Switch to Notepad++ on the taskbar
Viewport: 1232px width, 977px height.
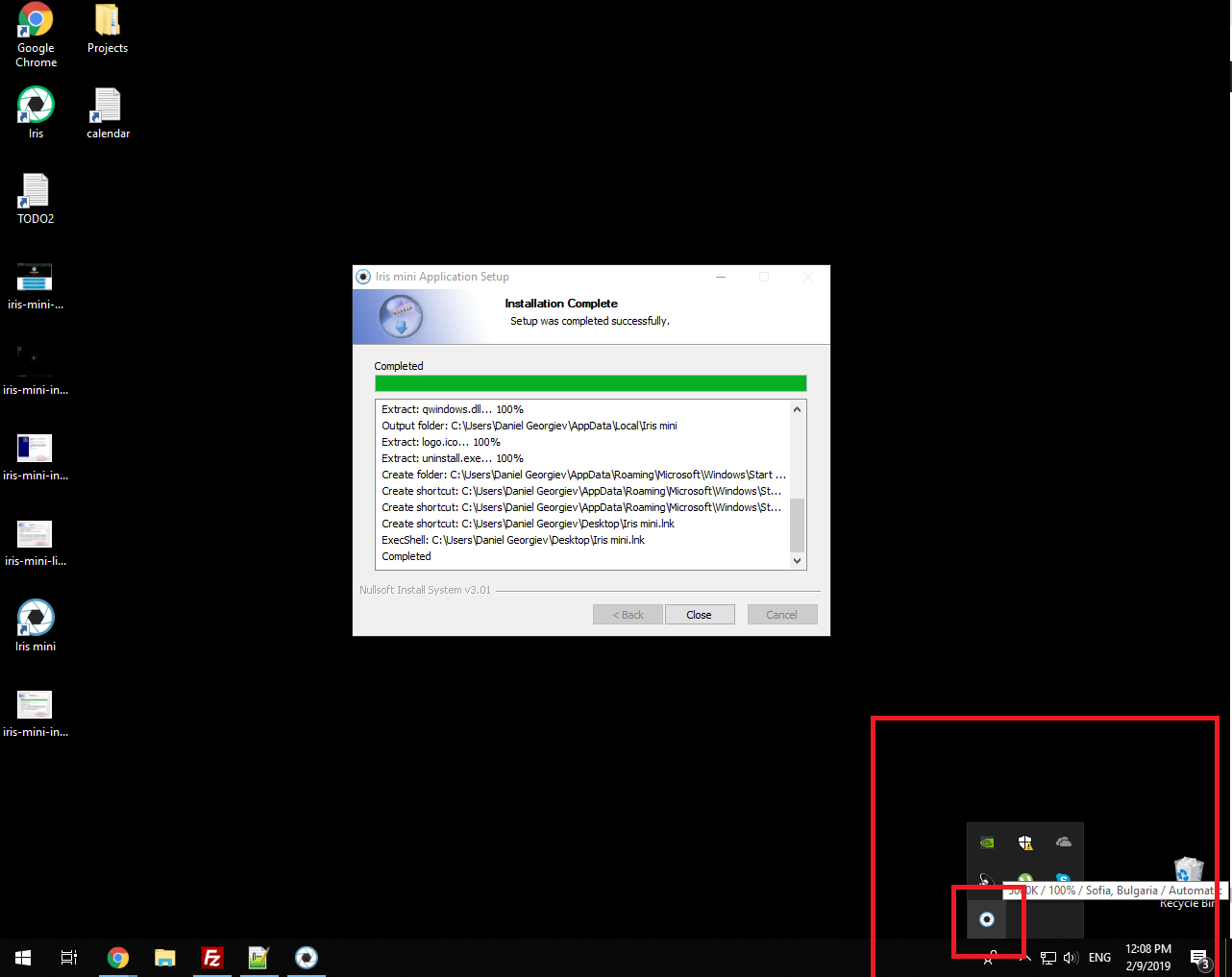click(259, 958)
